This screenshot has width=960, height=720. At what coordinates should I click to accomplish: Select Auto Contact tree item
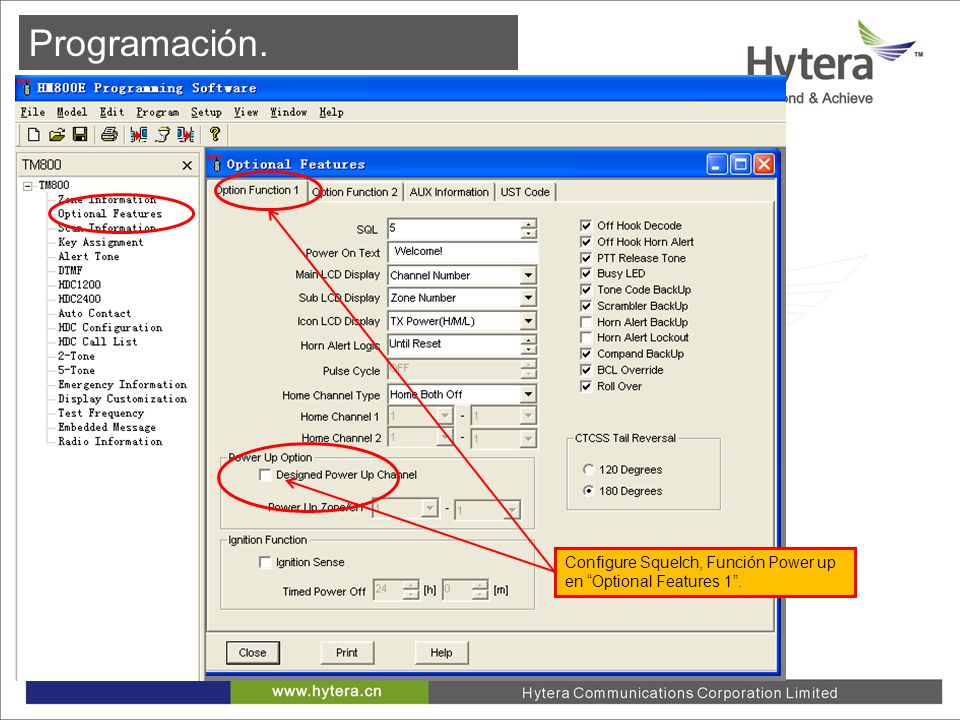coord(94,313)
